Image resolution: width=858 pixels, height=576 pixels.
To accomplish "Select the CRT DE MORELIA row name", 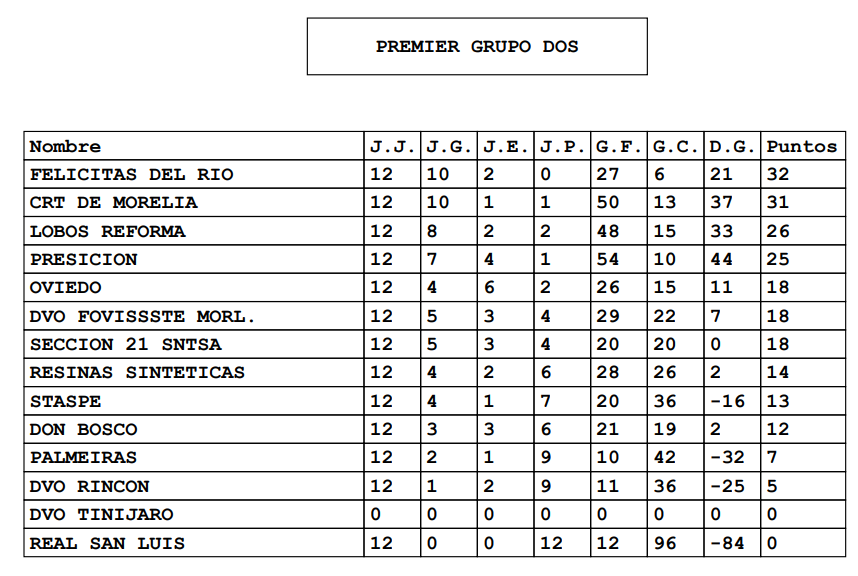I will tap(113, 202).
